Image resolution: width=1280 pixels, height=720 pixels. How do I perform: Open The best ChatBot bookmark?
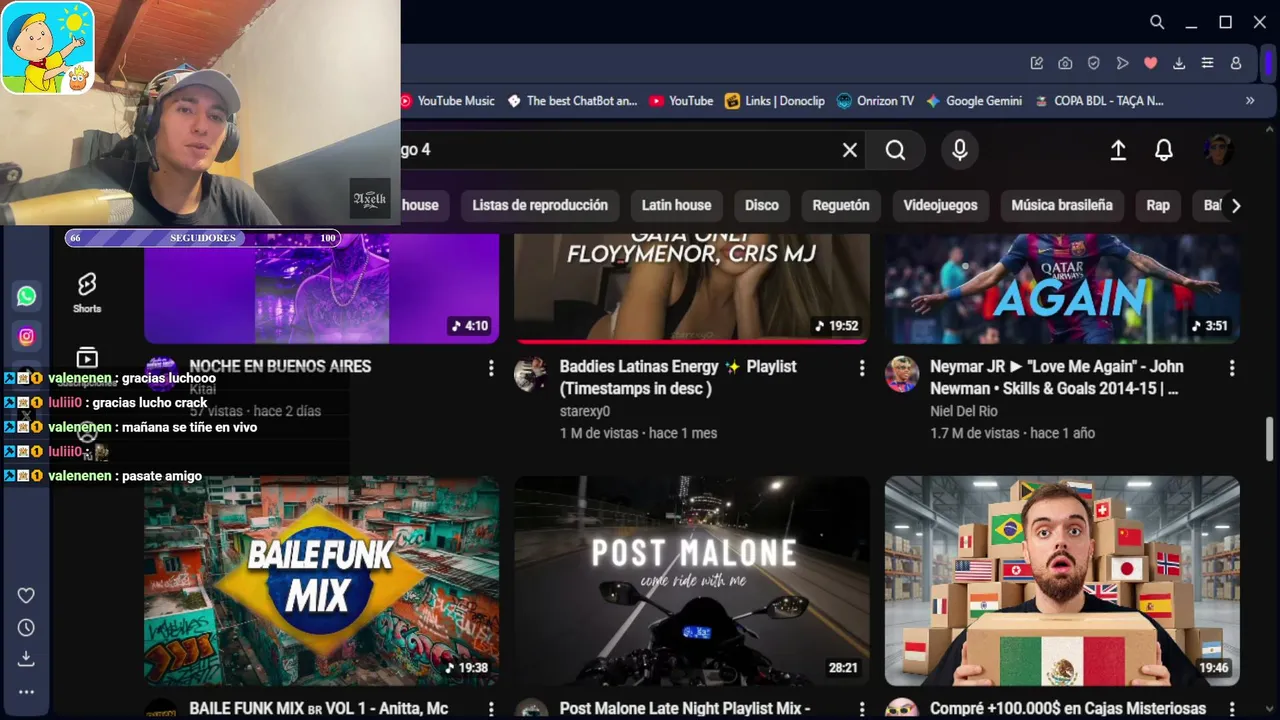point(572,101)
